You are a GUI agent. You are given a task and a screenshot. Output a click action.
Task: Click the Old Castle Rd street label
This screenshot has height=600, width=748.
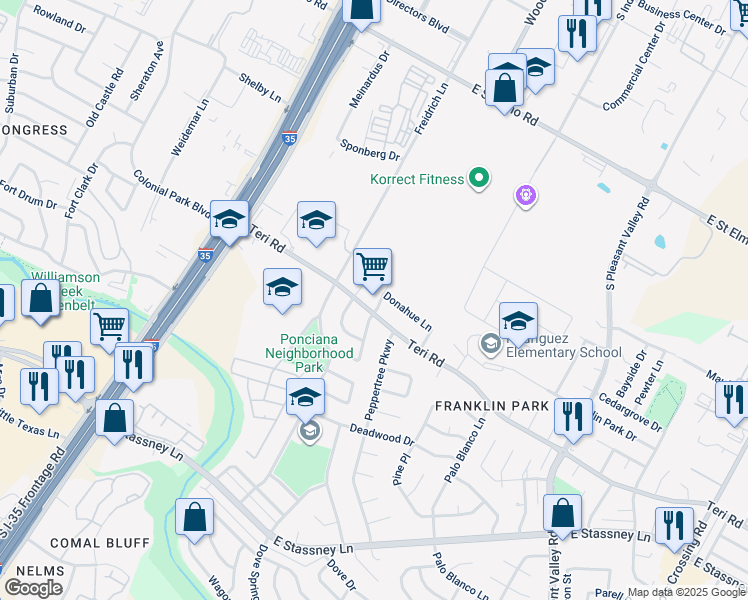pos(105,98)
